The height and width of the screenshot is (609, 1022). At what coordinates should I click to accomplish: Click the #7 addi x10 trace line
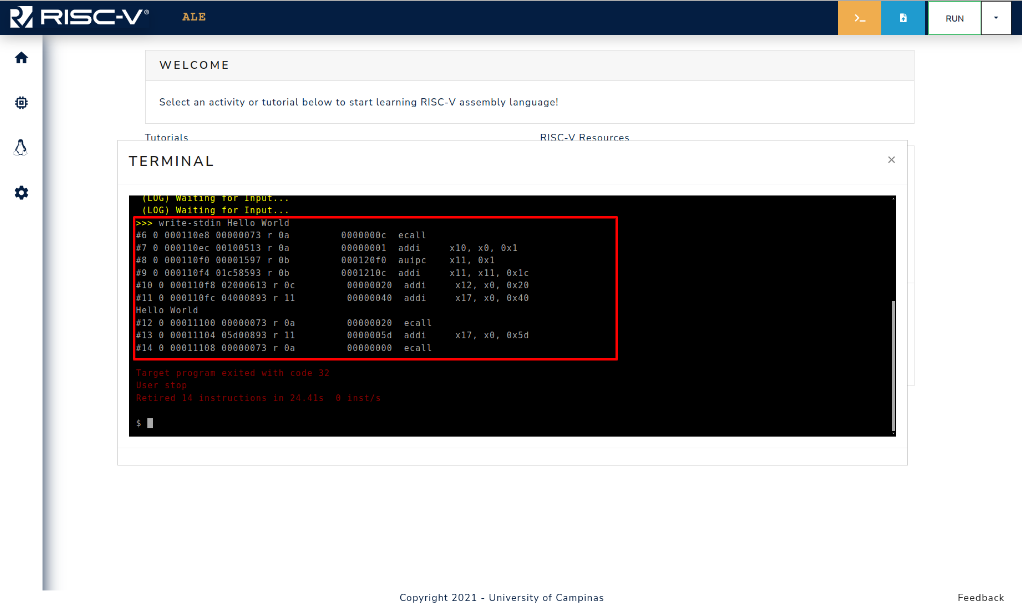[327, 248]
